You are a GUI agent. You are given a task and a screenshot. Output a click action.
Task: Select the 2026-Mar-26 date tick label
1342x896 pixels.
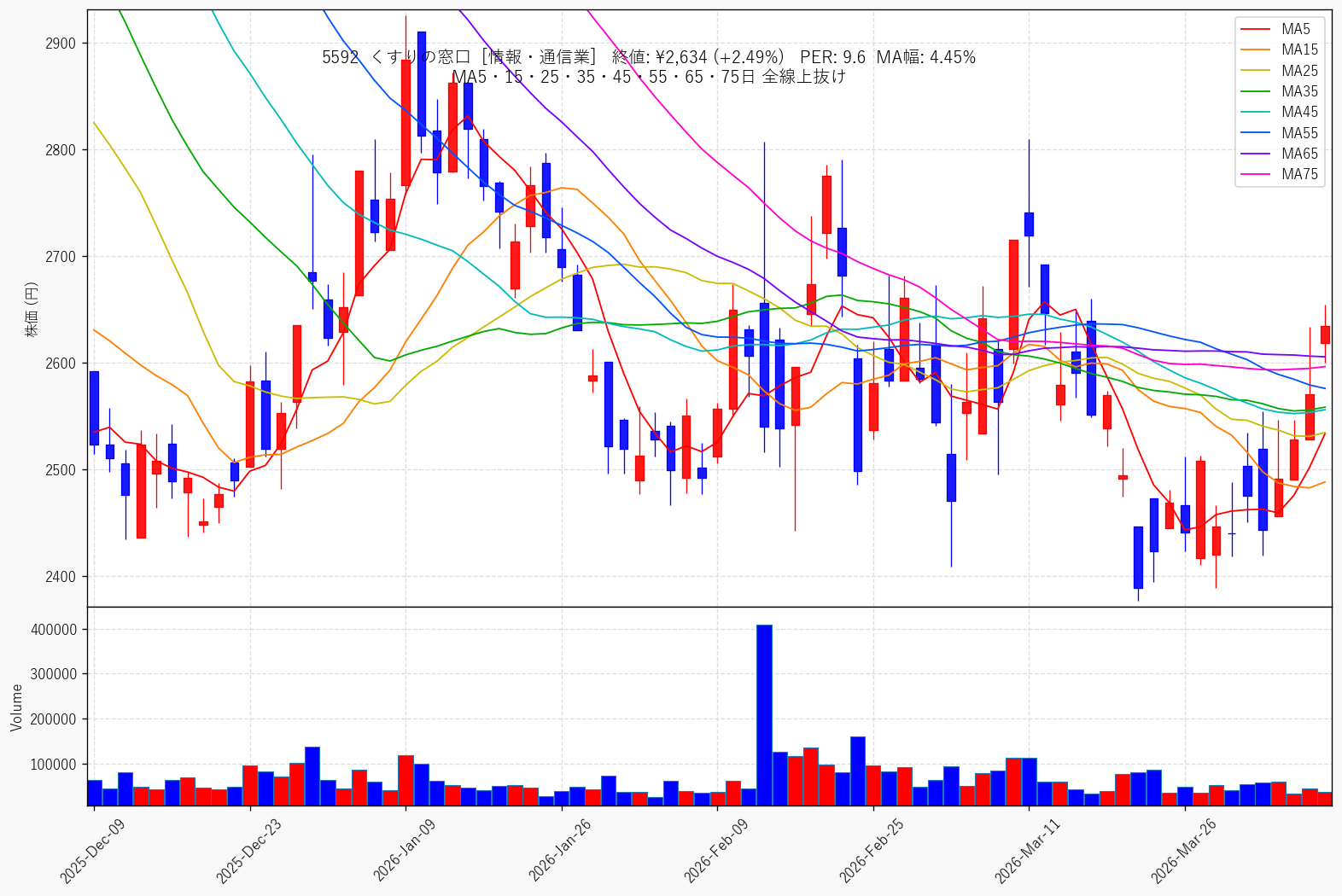click(x=1183, y=850)
